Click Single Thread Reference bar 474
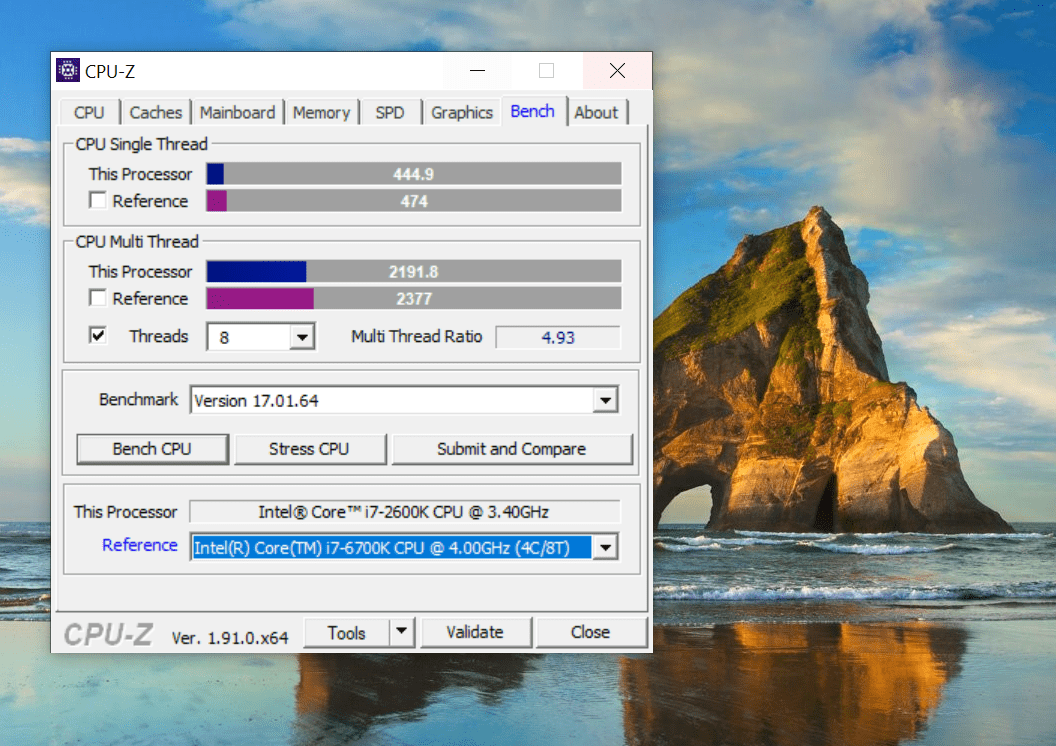The width and height of the screenshot is (1056, 746). (414, 201)
